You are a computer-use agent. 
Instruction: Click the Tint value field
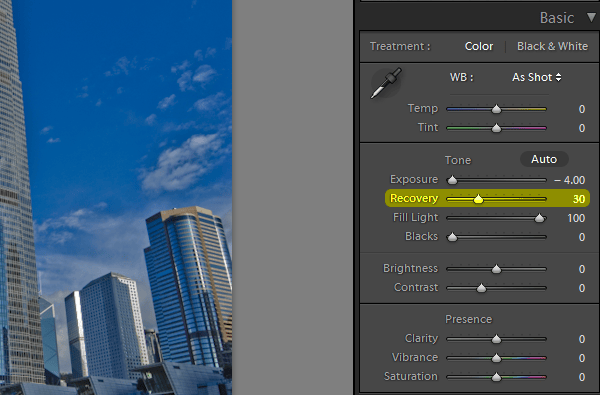582,128
